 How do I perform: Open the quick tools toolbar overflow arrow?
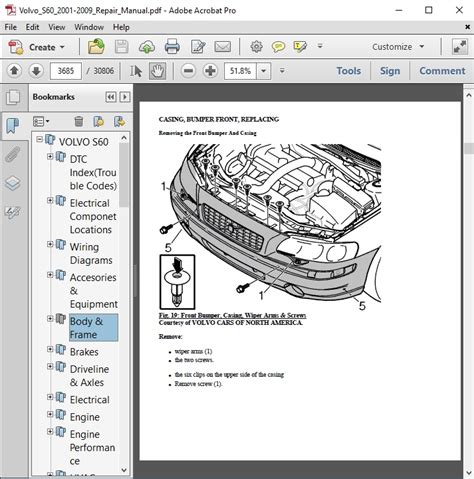click(x=320, y=46)
